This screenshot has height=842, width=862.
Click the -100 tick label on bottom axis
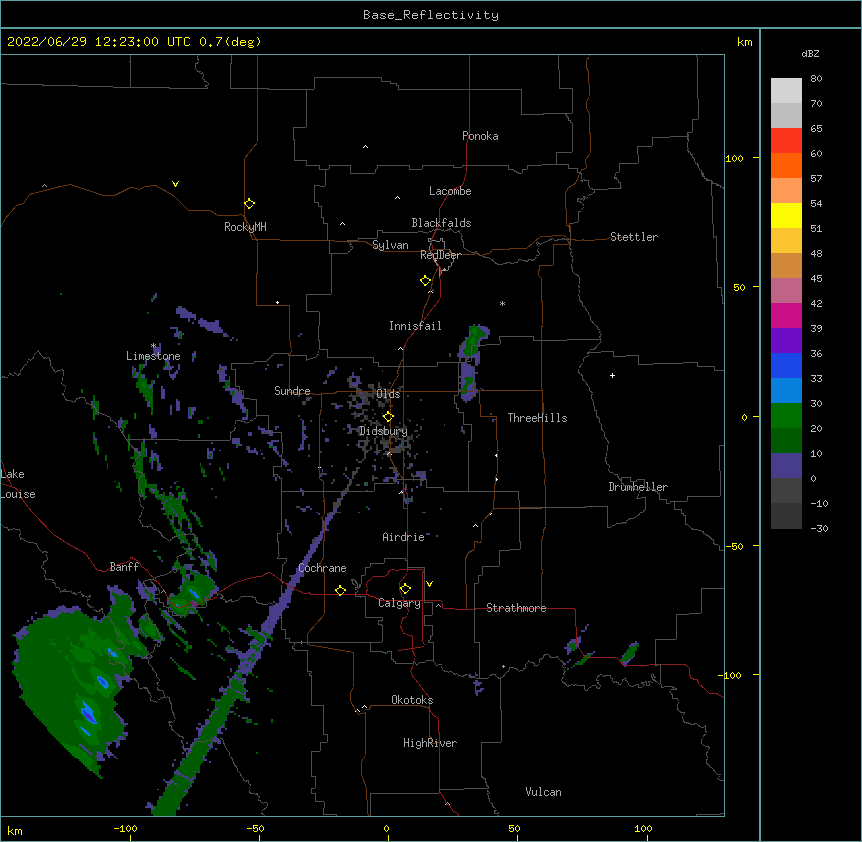[125, 828]
